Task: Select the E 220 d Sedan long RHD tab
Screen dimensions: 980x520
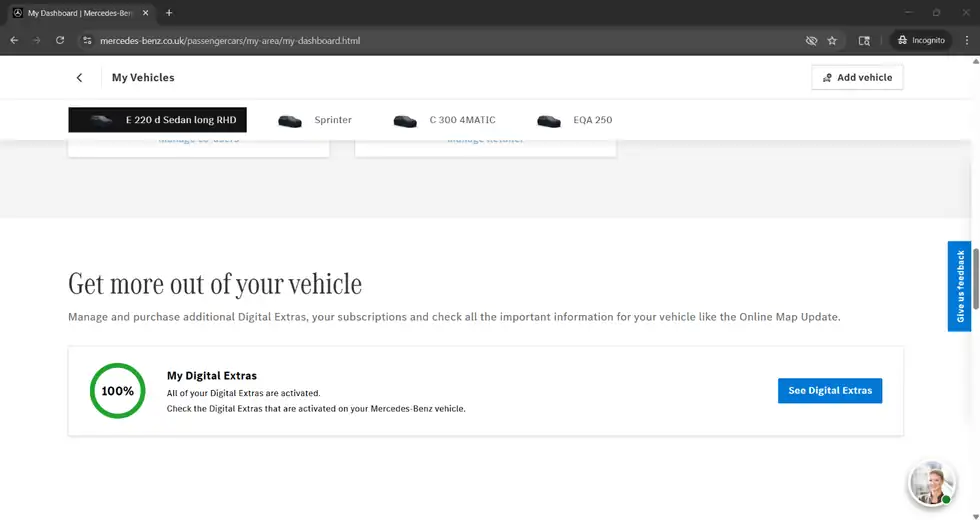Action: point(158,120)
